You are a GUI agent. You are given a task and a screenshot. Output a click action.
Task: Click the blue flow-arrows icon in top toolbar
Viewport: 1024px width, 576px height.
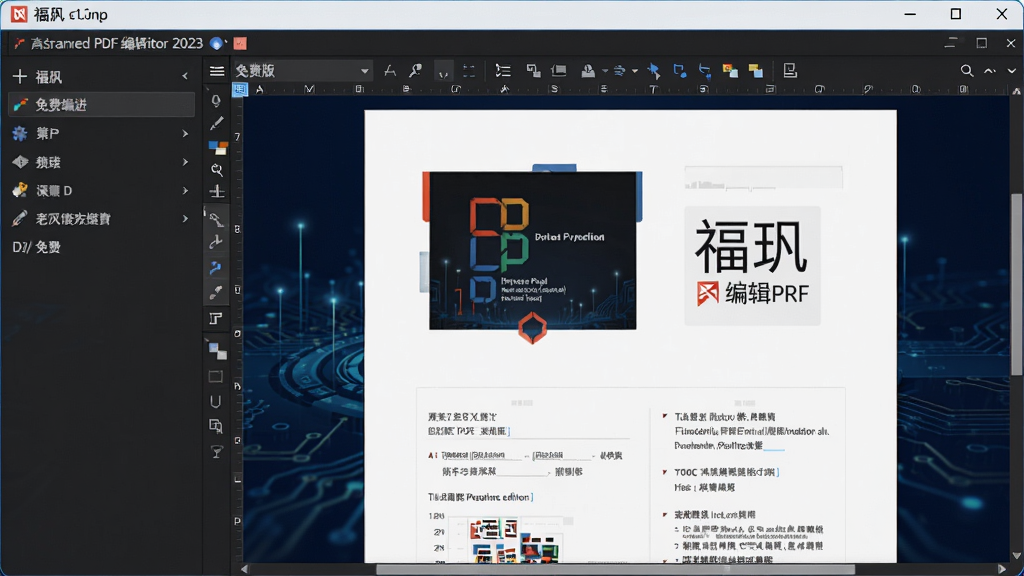tap(619, 71)
